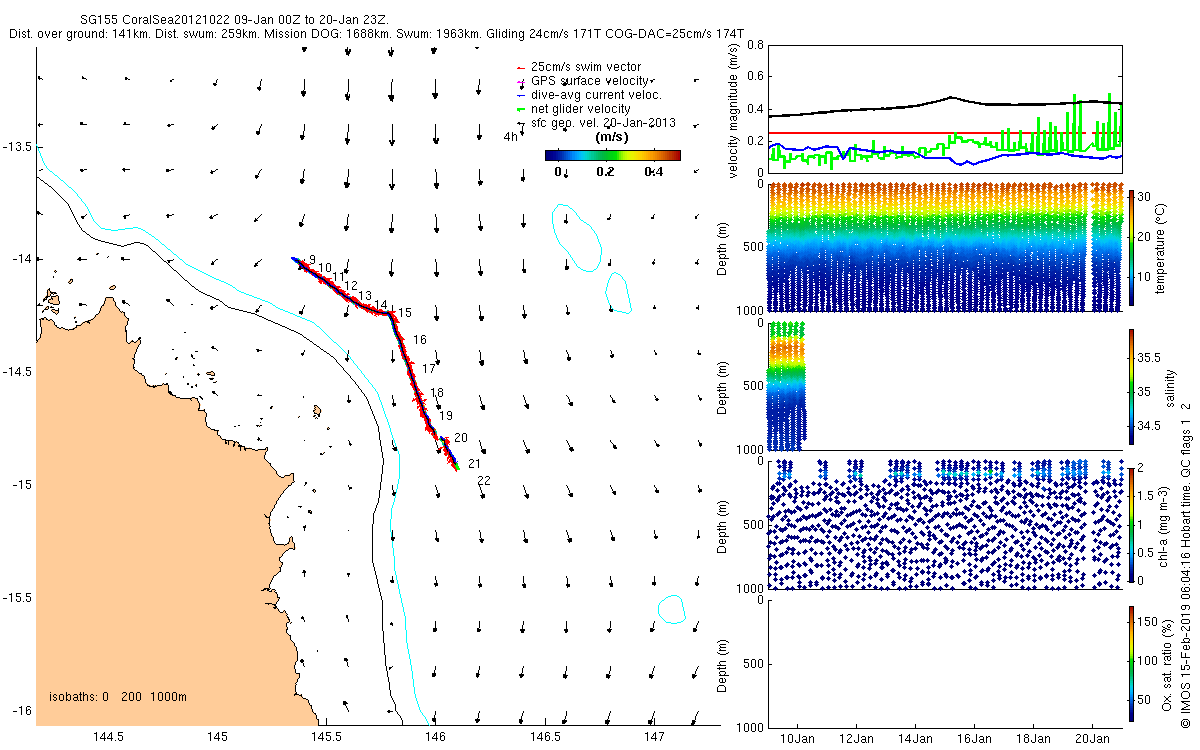This screenshot has width=1200, height=750.
Task: Click the salinity color bar
Action: [x=1131, y=388]
